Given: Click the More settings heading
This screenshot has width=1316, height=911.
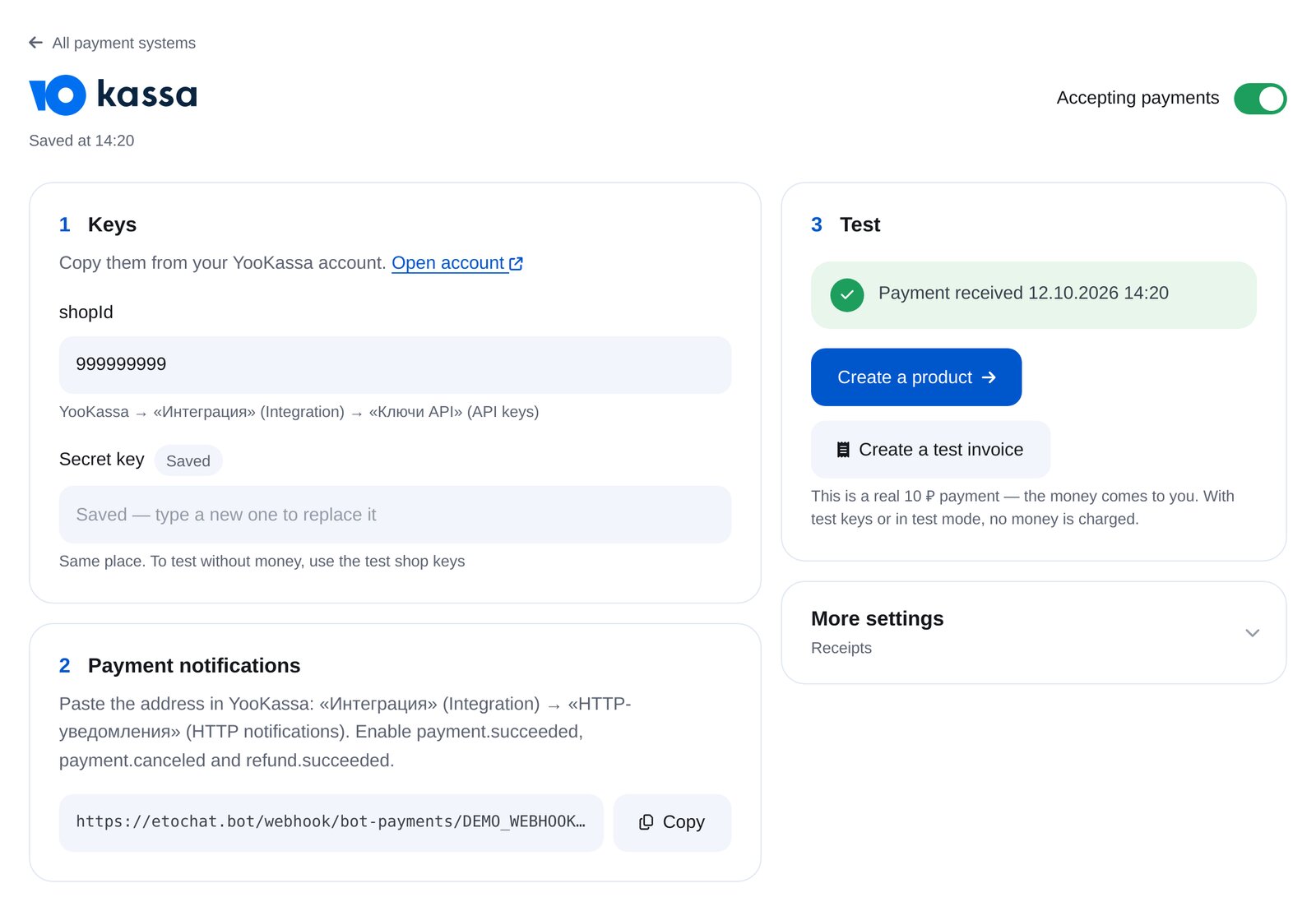Looking at the screenshot, I should pyautogui.click(x=878, y=618).
